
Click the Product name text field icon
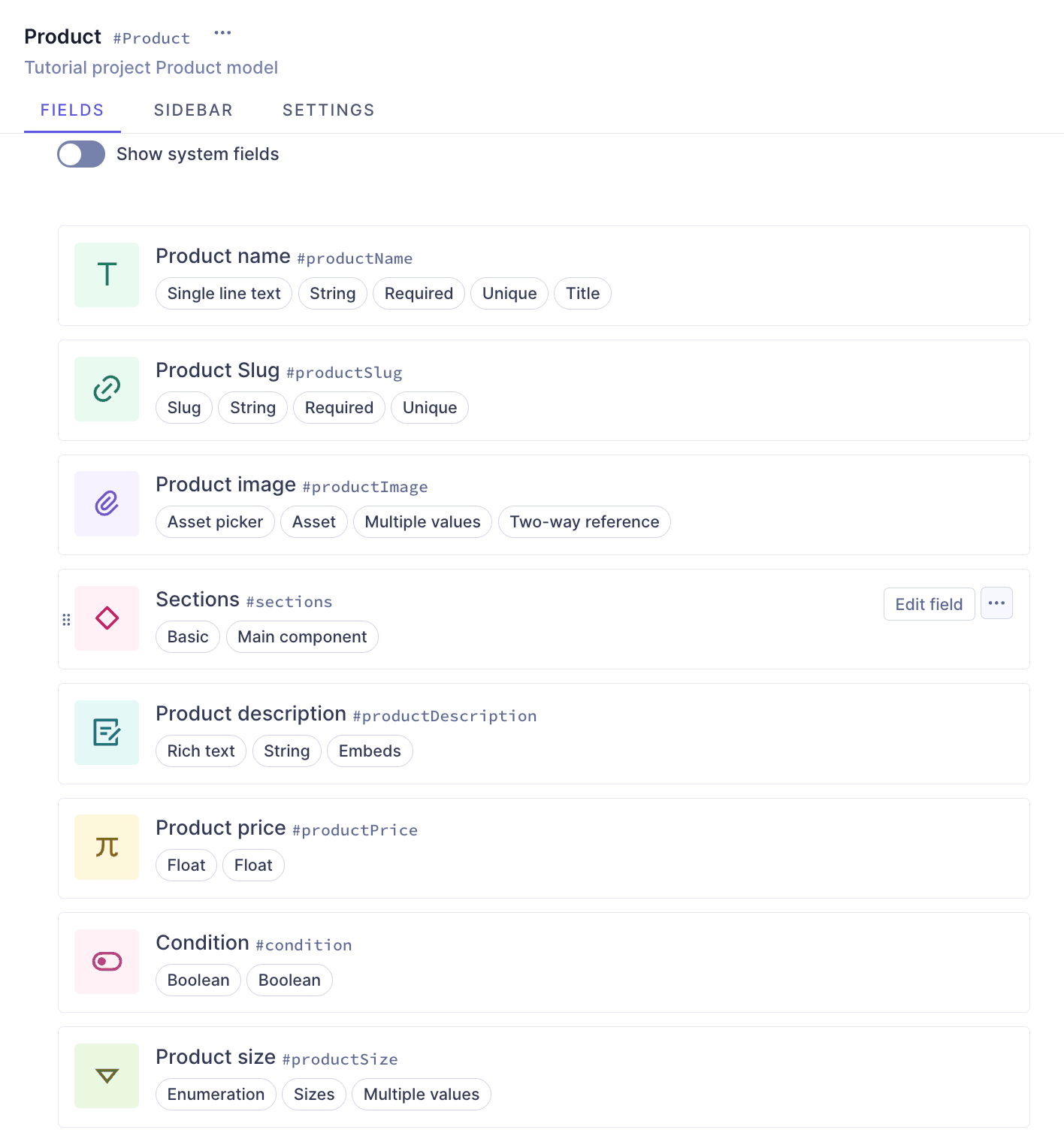pyautogui.click(x=107, y=275)
